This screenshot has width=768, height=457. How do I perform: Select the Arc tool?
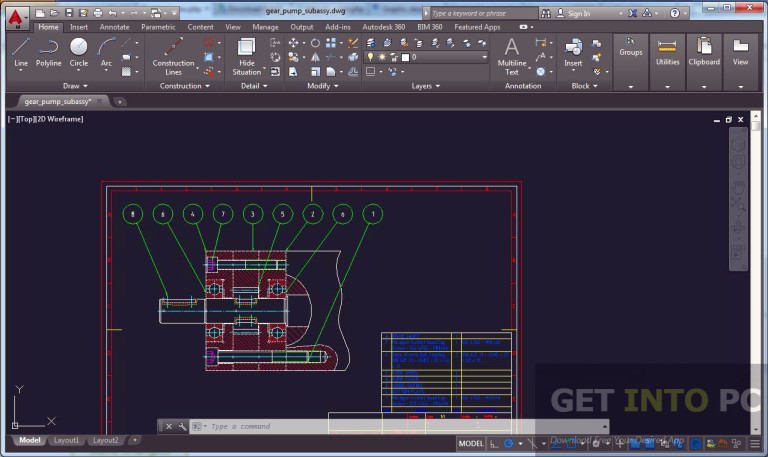pyautogui.click(x=106, y=53)
